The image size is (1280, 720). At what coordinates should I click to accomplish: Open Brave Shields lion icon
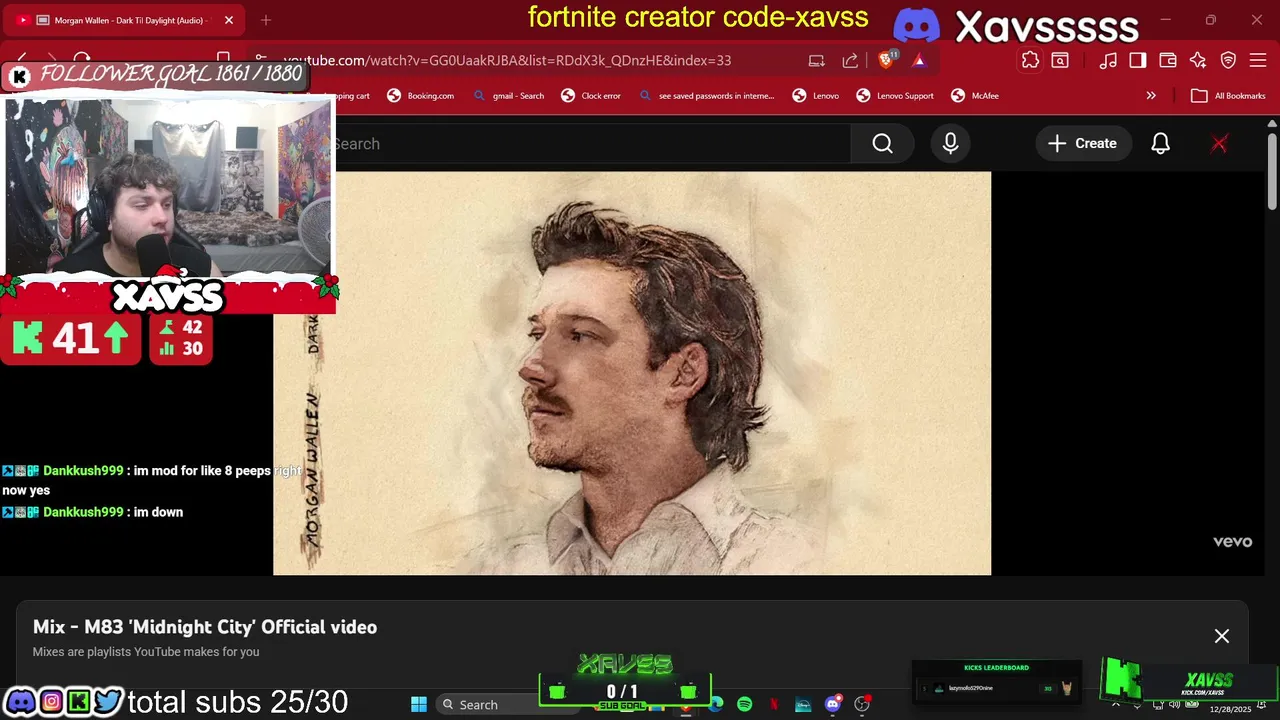pos(886,60)
